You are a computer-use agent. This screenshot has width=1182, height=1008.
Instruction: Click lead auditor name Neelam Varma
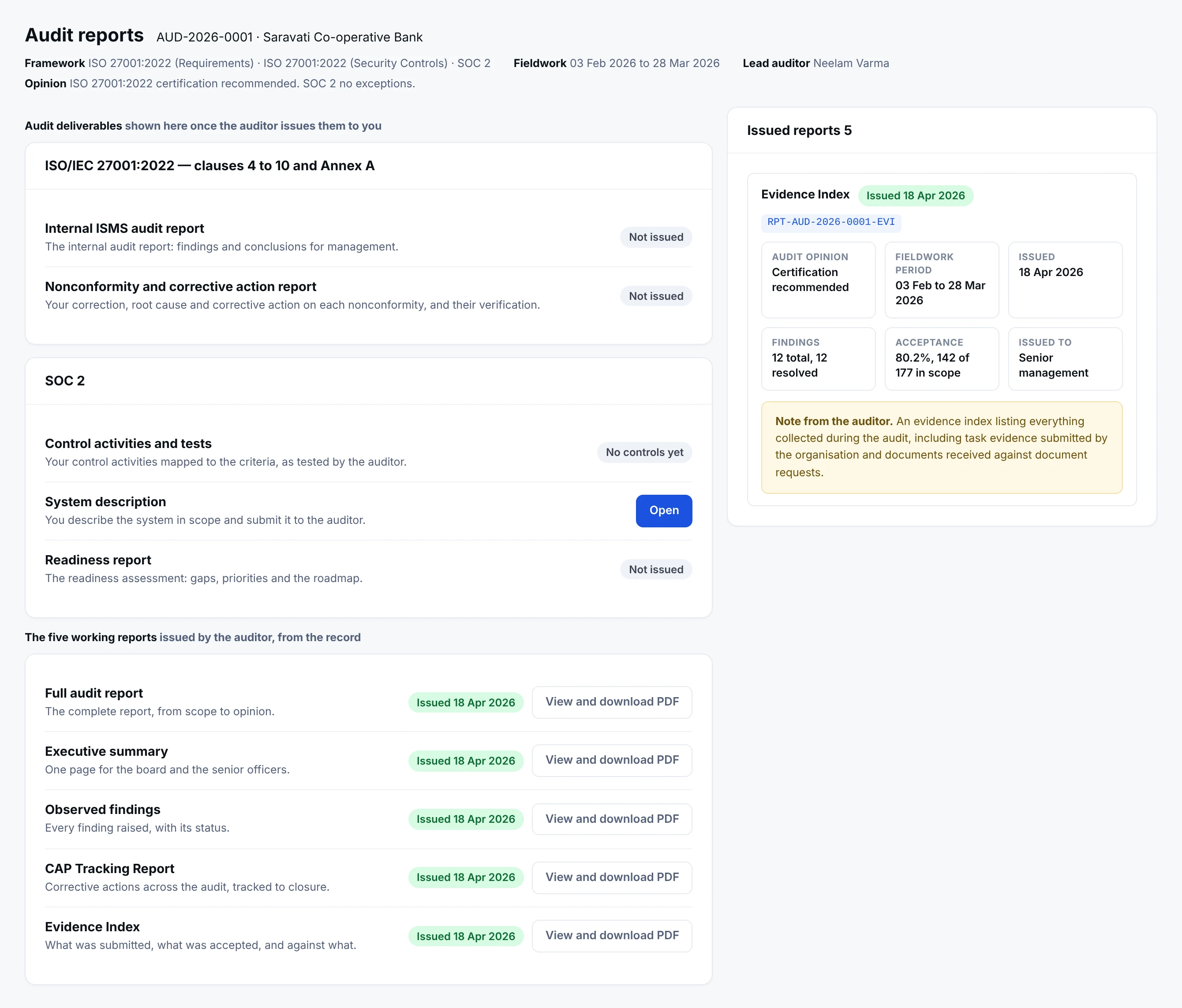[x=851, y=63]
